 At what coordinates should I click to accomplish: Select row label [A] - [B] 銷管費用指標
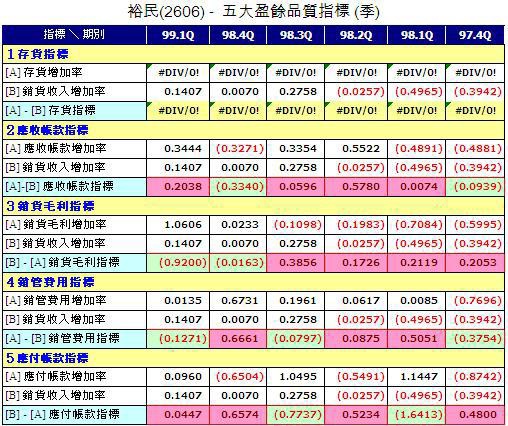74,339
